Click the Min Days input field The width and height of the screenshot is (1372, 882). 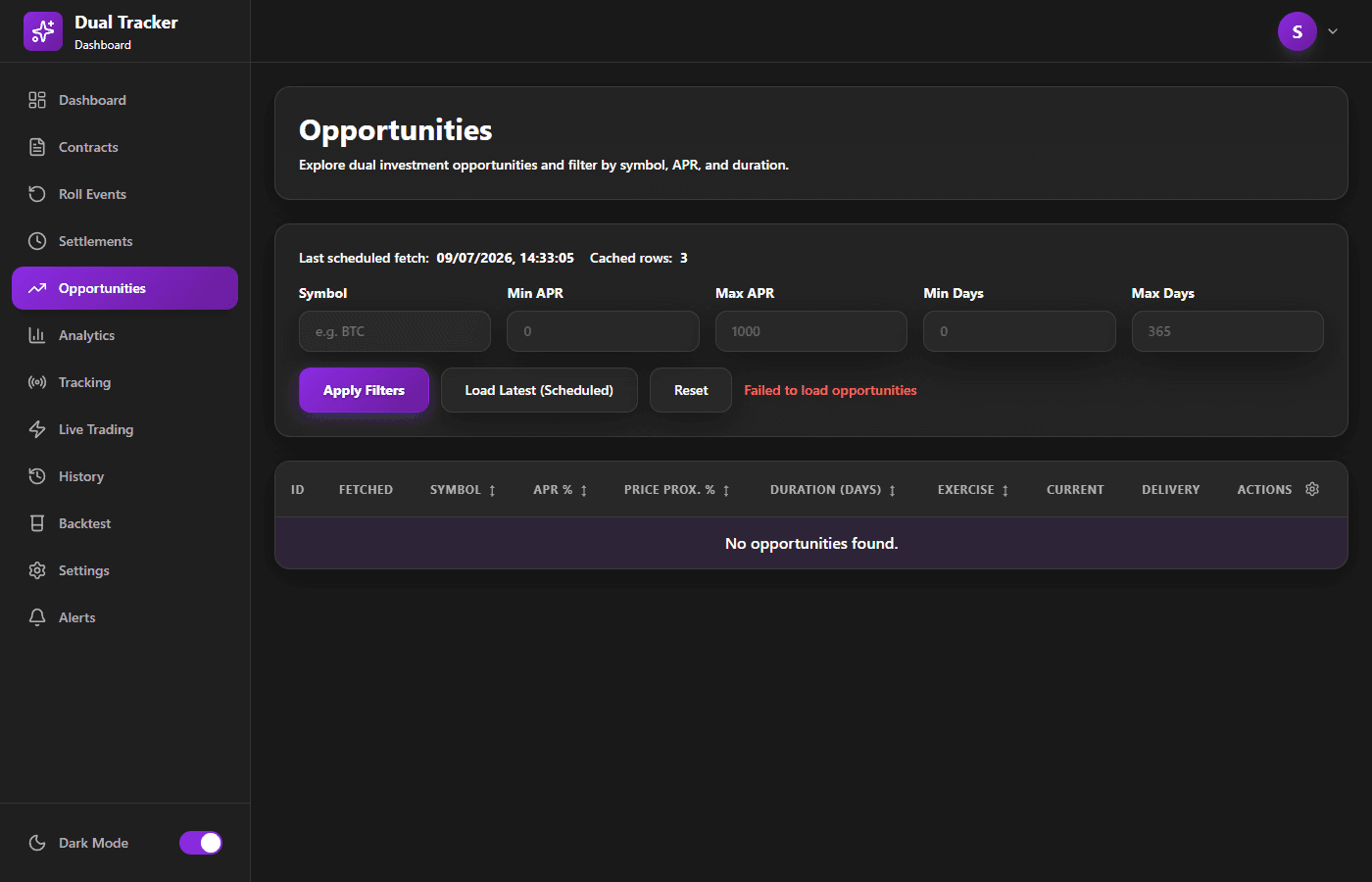point(1019,331)
